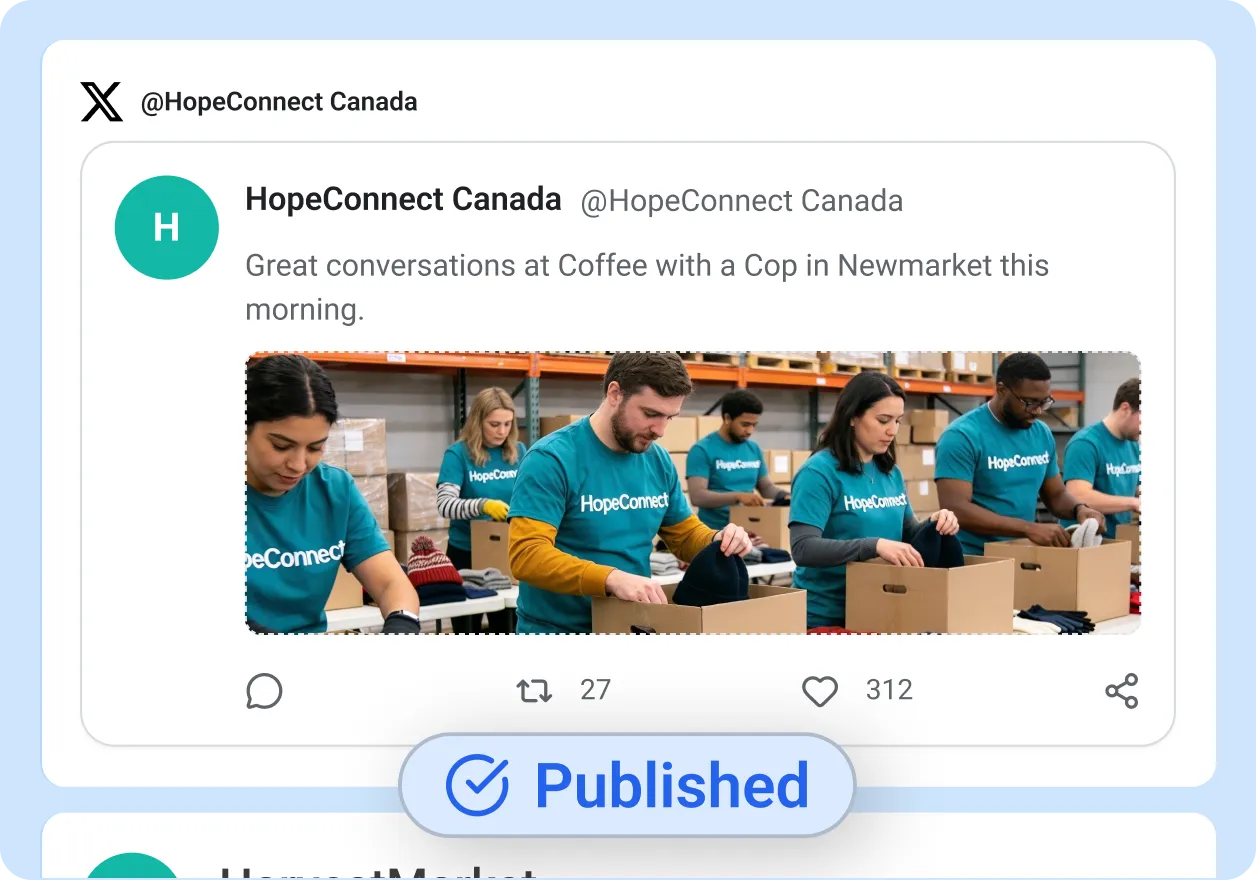Viewport: 1256px width, 880px height.
Task: Open the volunteers warehouse photo
Action: [x=692, y=492]
